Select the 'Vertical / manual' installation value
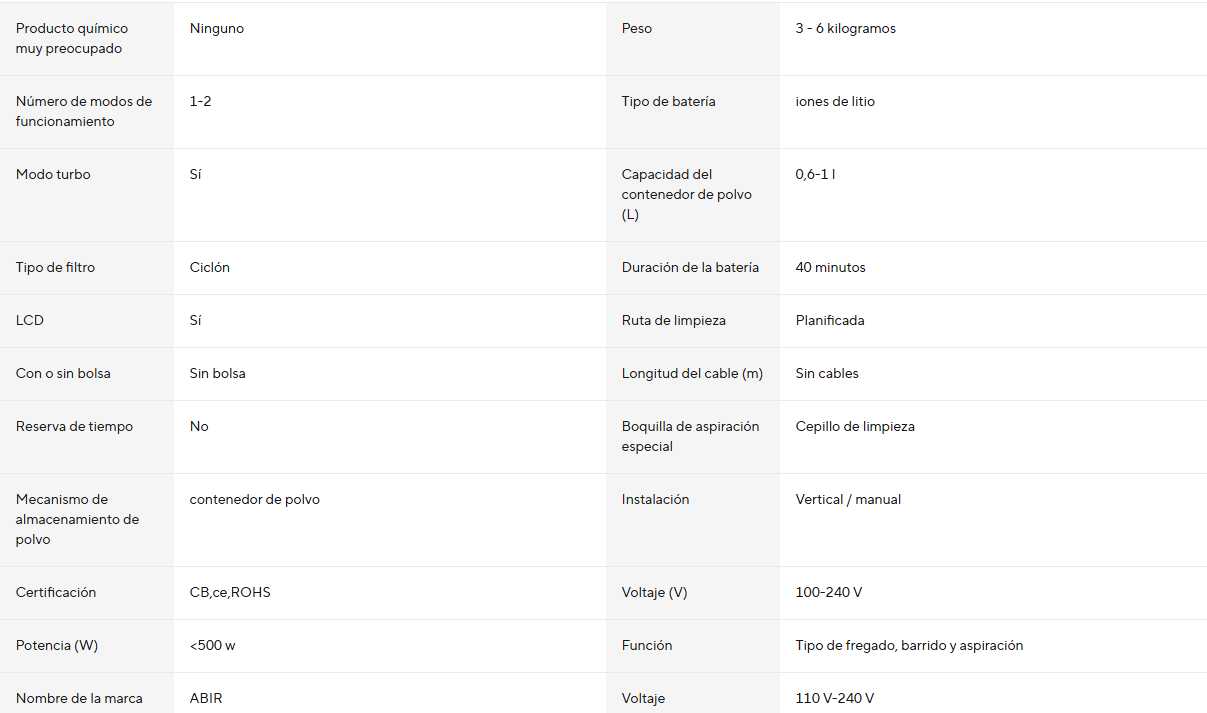This screenshot has width=1207, height=713. pyautogui.click(x=848, y=499)
